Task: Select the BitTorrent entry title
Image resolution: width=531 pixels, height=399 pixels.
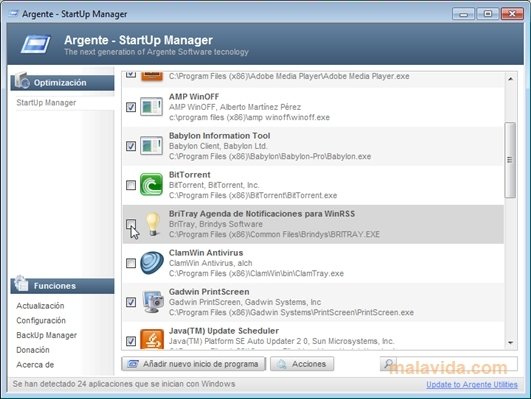Action: click(x=190, y=175)
